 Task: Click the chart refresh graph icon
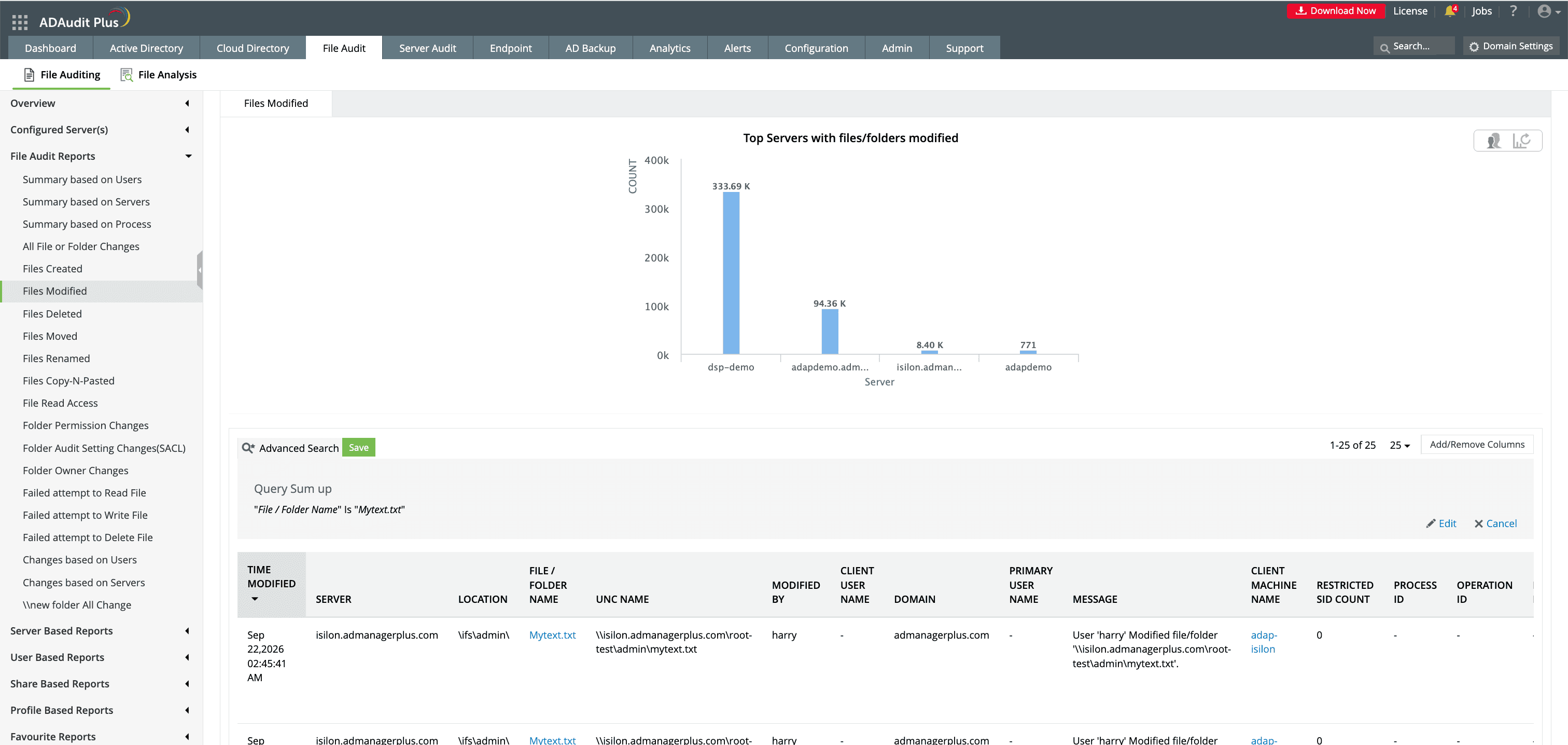pos(1522,141)
